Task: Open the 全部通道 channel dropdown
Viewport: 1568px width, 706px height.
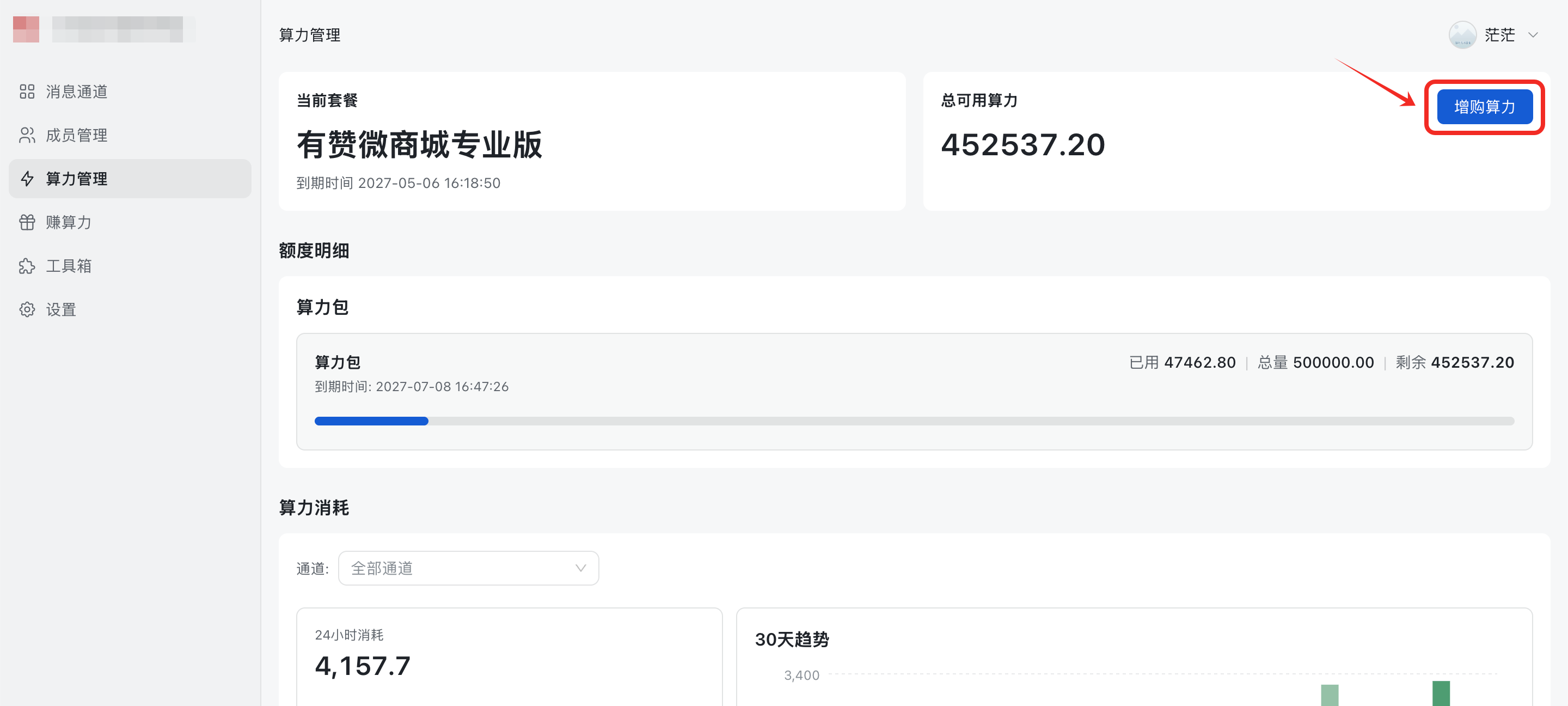Action: pyautogui.click(x=468, y=568)
